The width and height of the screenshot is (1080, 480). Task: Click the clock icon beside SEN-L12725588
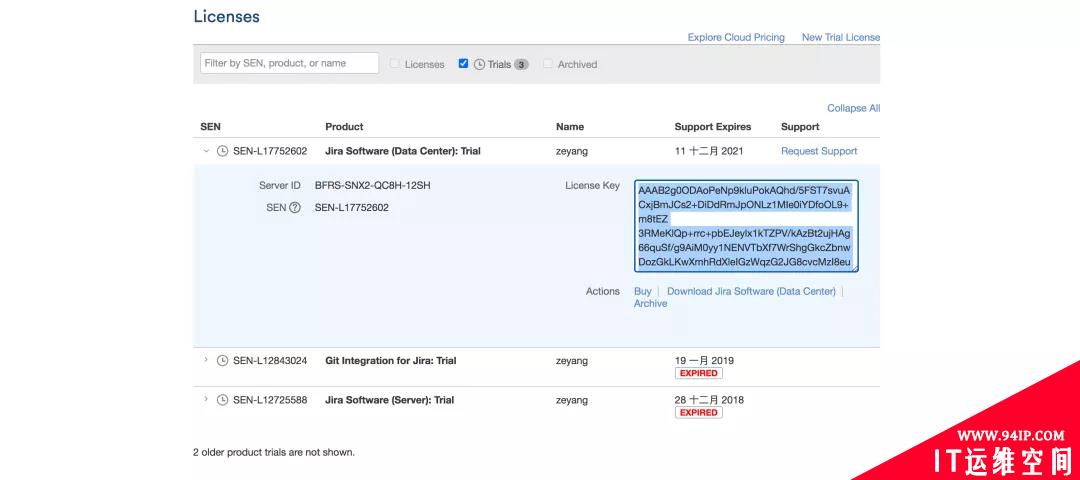click(222, 400)
